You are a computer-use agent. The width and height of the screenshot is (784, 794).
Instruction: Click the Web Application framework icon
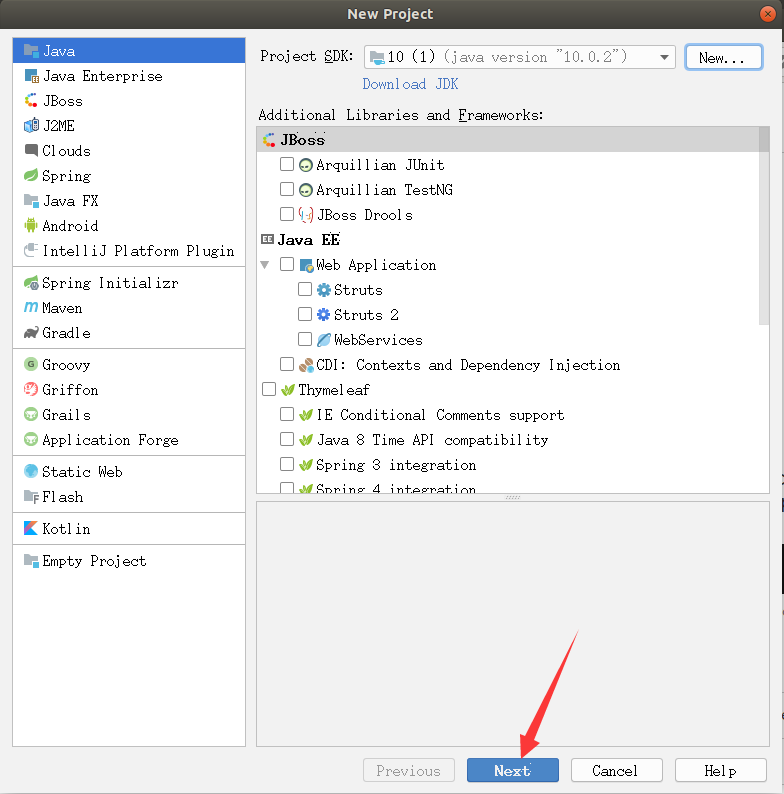(306, 265)
